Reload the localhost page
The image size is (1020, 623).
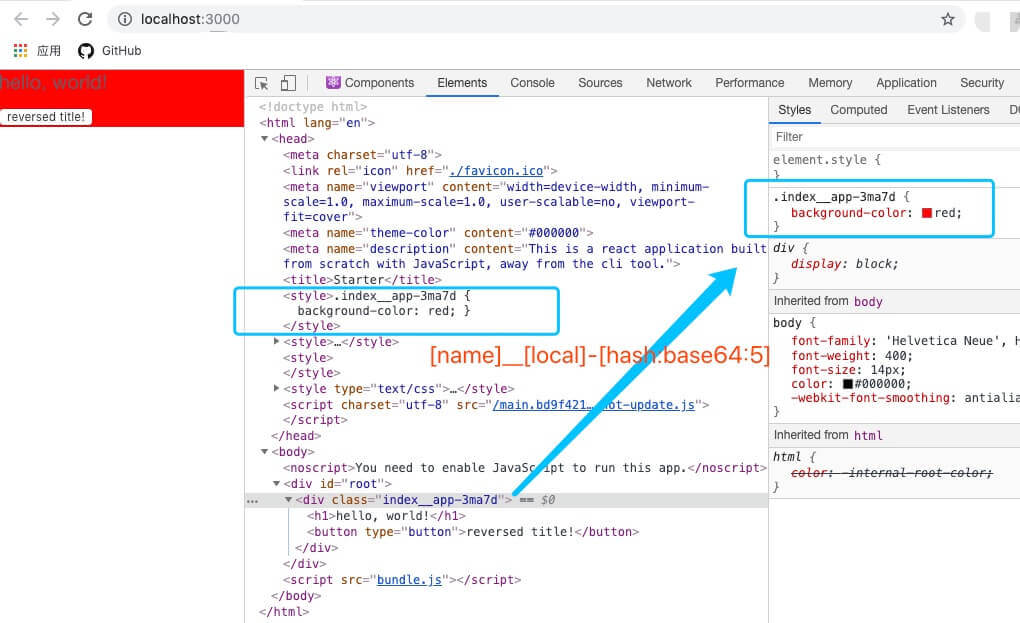(x=85, y=20)
